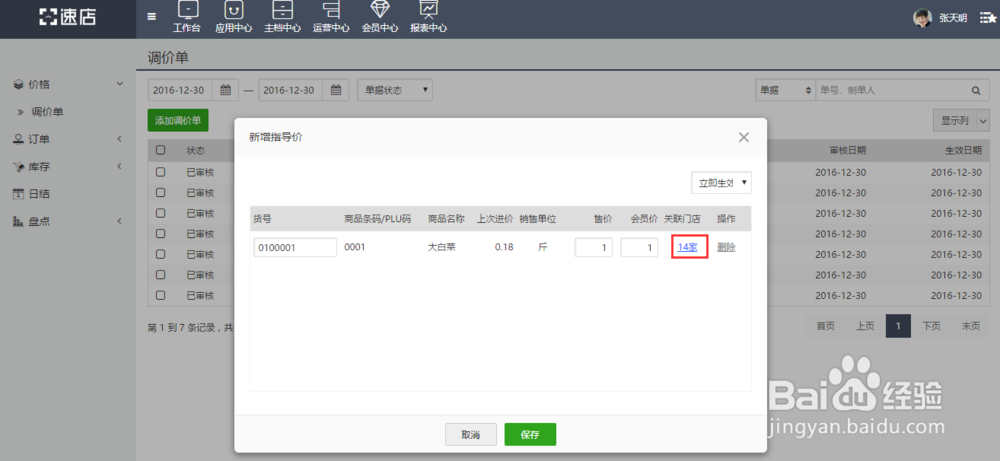Expand the 订单 sidebar section
The height and width of the screenshot is (461, 1000).
[x=68, y=139]
